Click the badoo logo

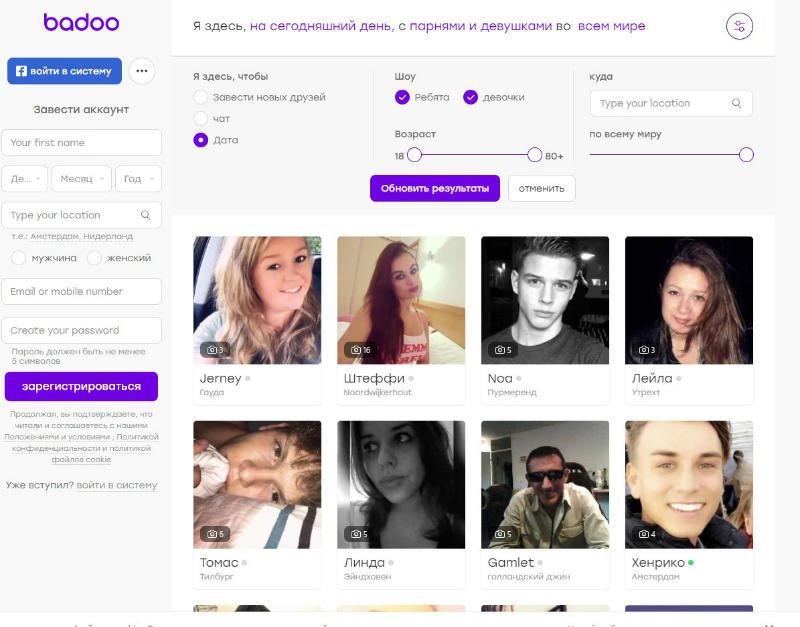click(x=81, y=22)
